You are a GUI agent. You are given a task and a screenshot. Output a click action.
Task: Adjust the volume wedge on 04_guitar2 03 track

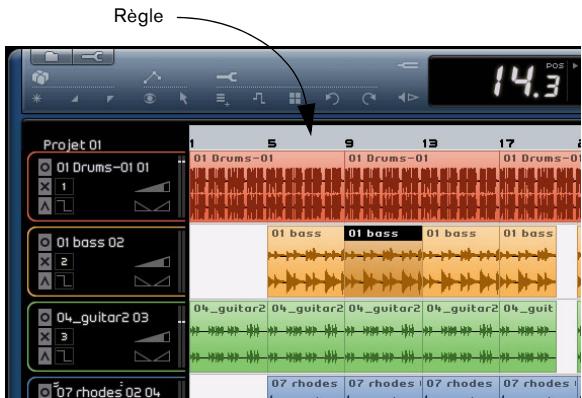152,337
